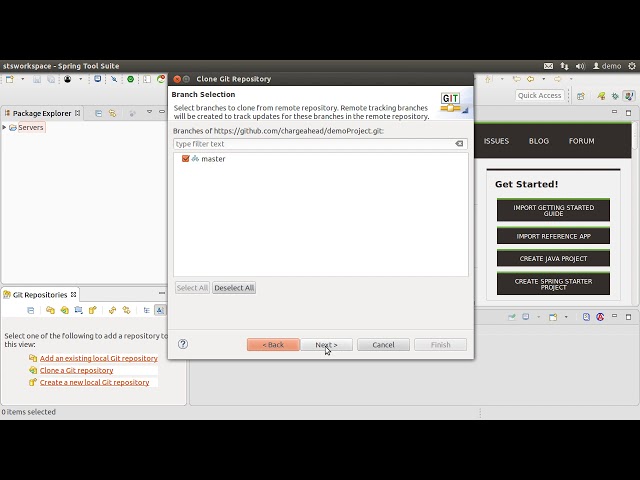Click Import Reference App button
The image size is (640, 480).
(x=553, y=236)
